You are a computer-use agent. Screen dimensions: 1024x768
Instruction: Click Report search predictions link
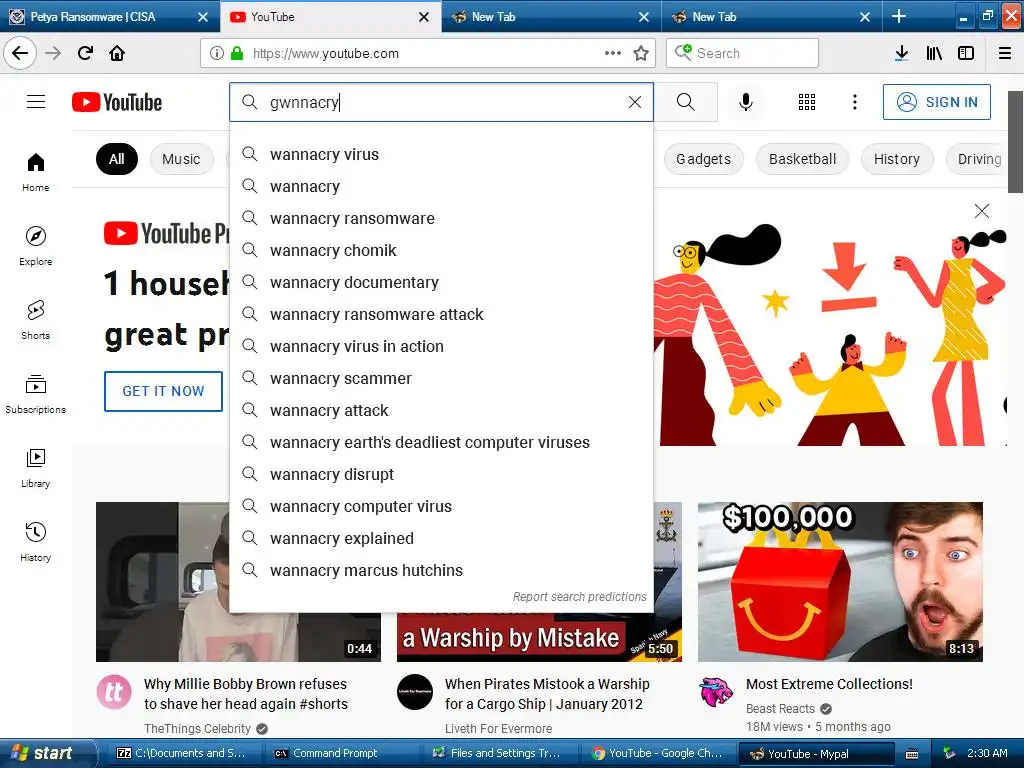click(579, 597)
